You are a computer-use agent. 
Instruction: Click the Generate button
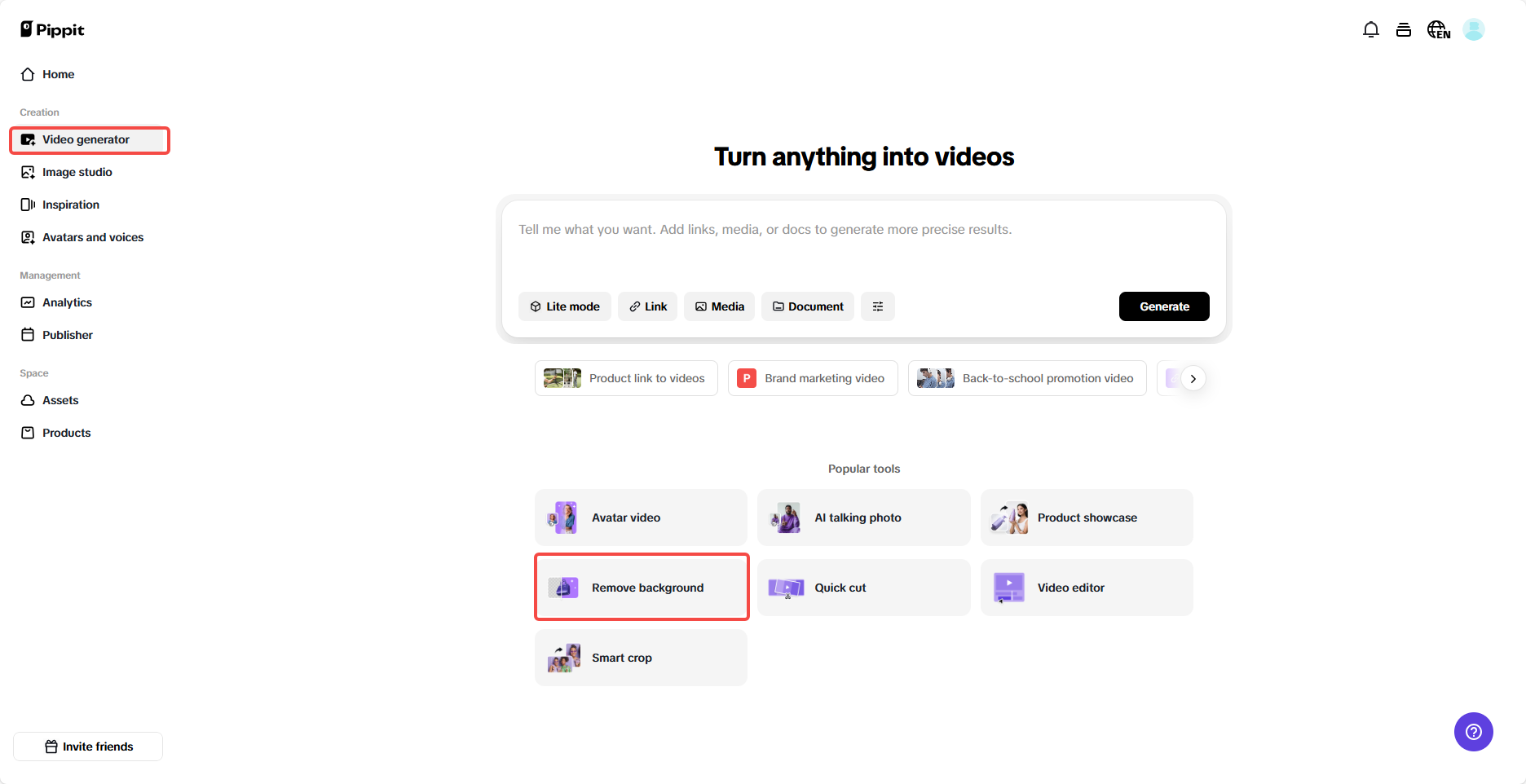click(1164, 306)
